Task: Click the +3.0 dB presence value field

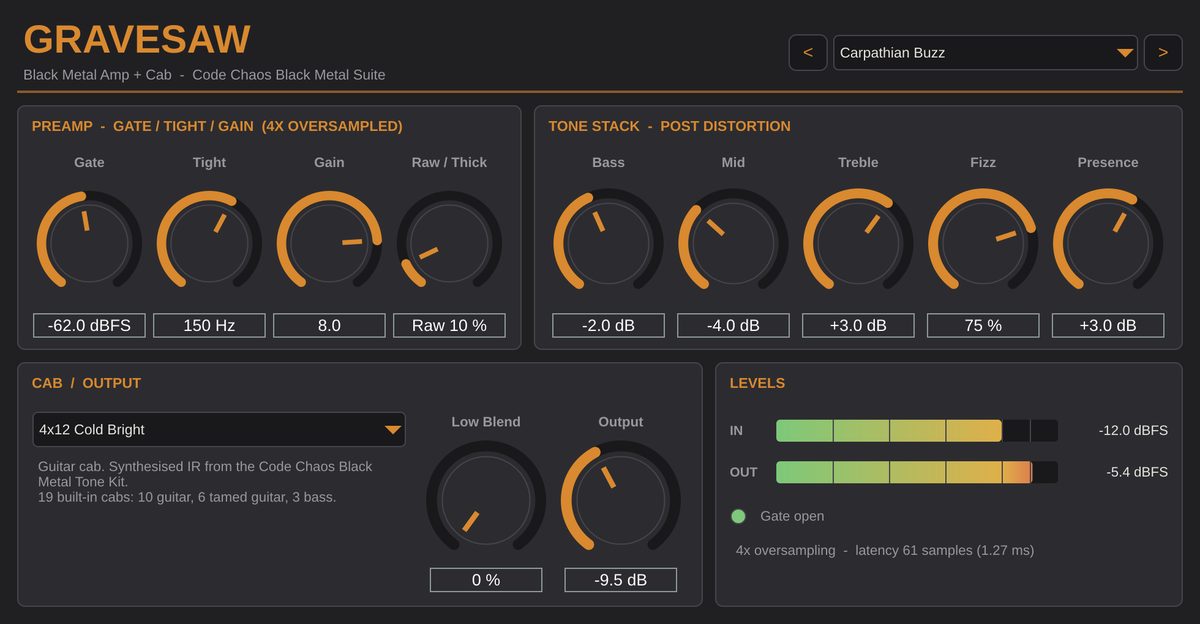Action: [1108, 325]
